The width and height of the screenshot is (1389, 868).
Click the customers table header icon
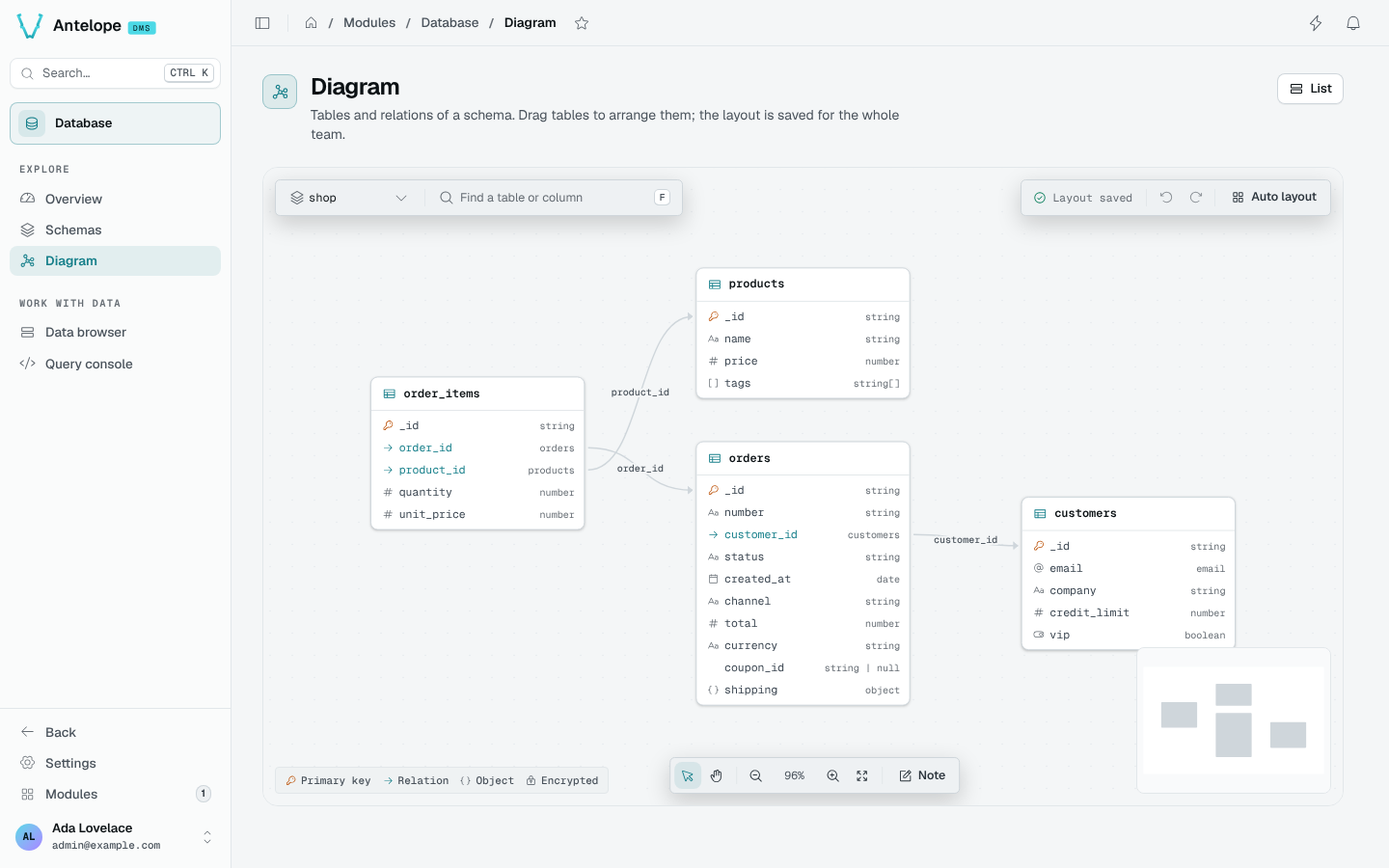coord(1040,514)
